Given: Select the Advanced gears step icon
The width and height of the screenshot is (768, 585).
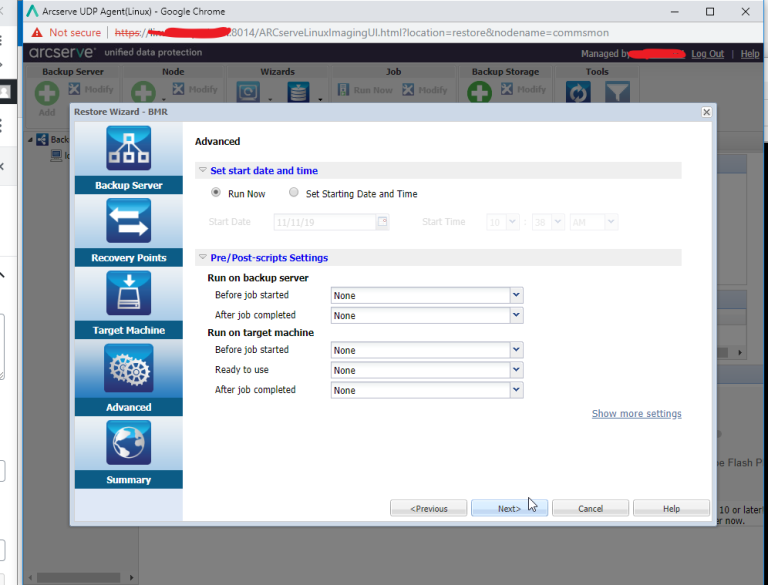Looking at the screenshot, I should (x=128, y=368).
